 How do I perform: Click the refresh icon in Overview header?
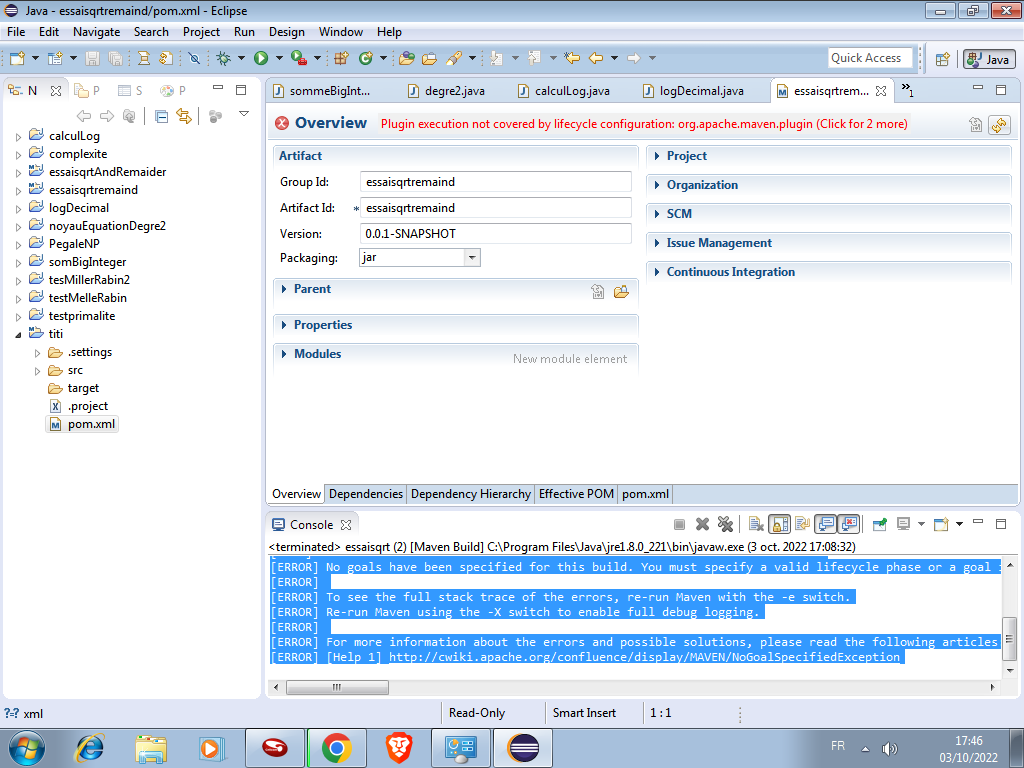[x=999, y=125]
